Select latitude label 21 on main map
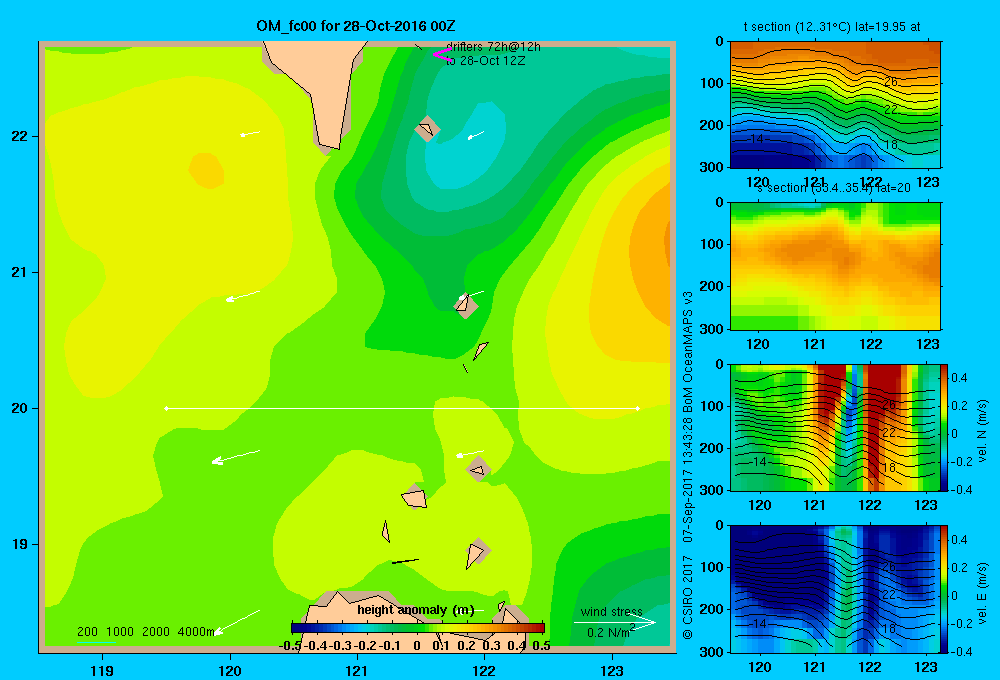This screenshot has width=1000, height=680. 20,272
